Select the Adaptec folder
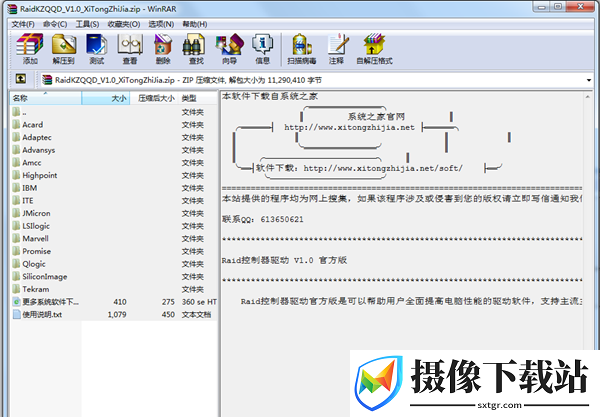The image size is (600, 417). click(114, 137)
